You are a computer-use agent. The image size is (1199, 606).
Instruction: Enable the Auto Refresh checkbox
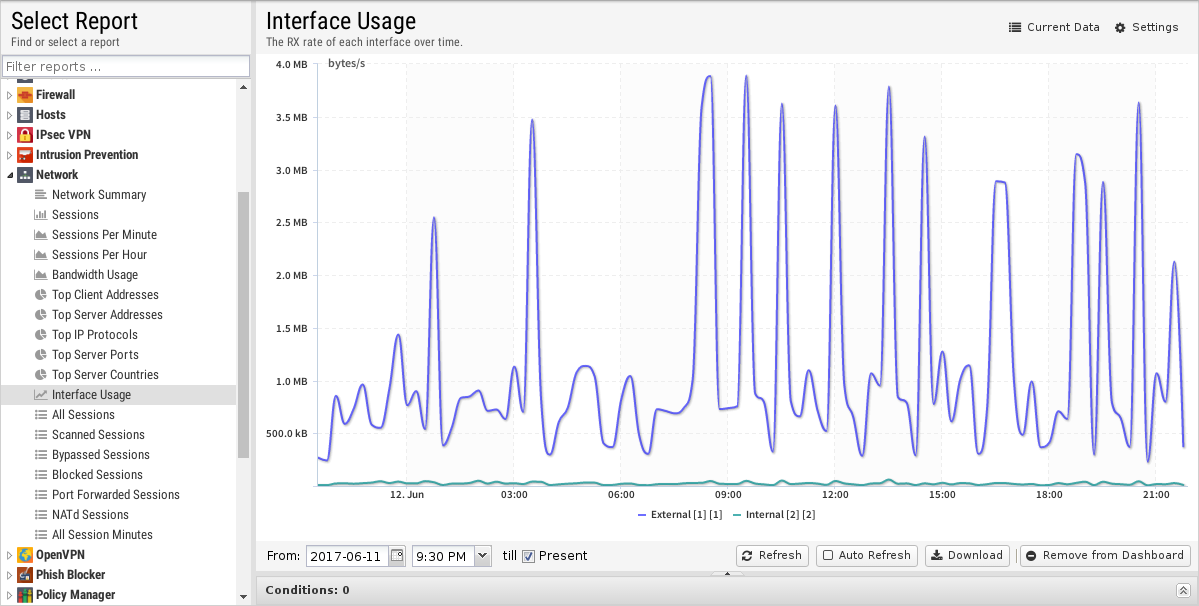[827, 556]
